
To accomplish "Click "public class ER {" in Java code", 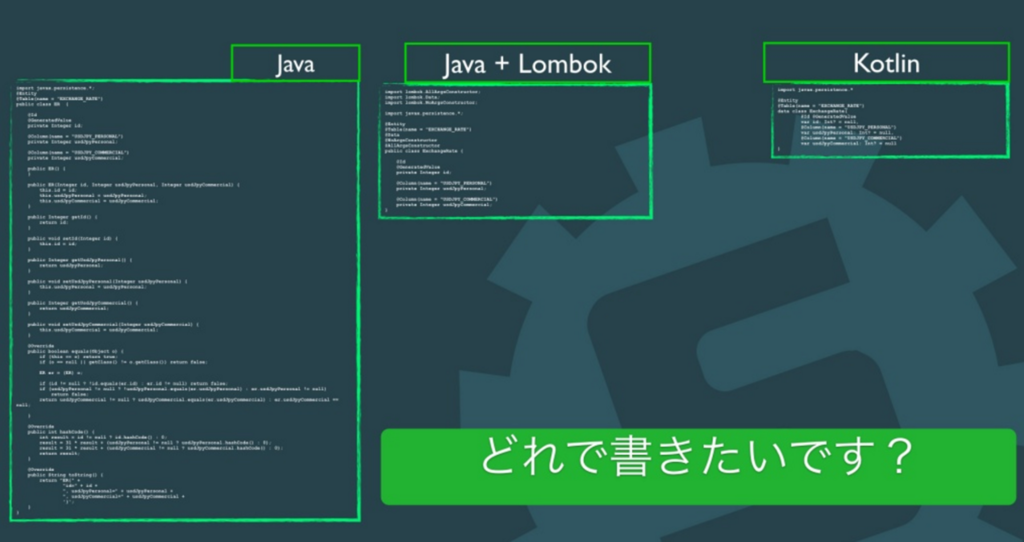I will (x=40, y=104).
